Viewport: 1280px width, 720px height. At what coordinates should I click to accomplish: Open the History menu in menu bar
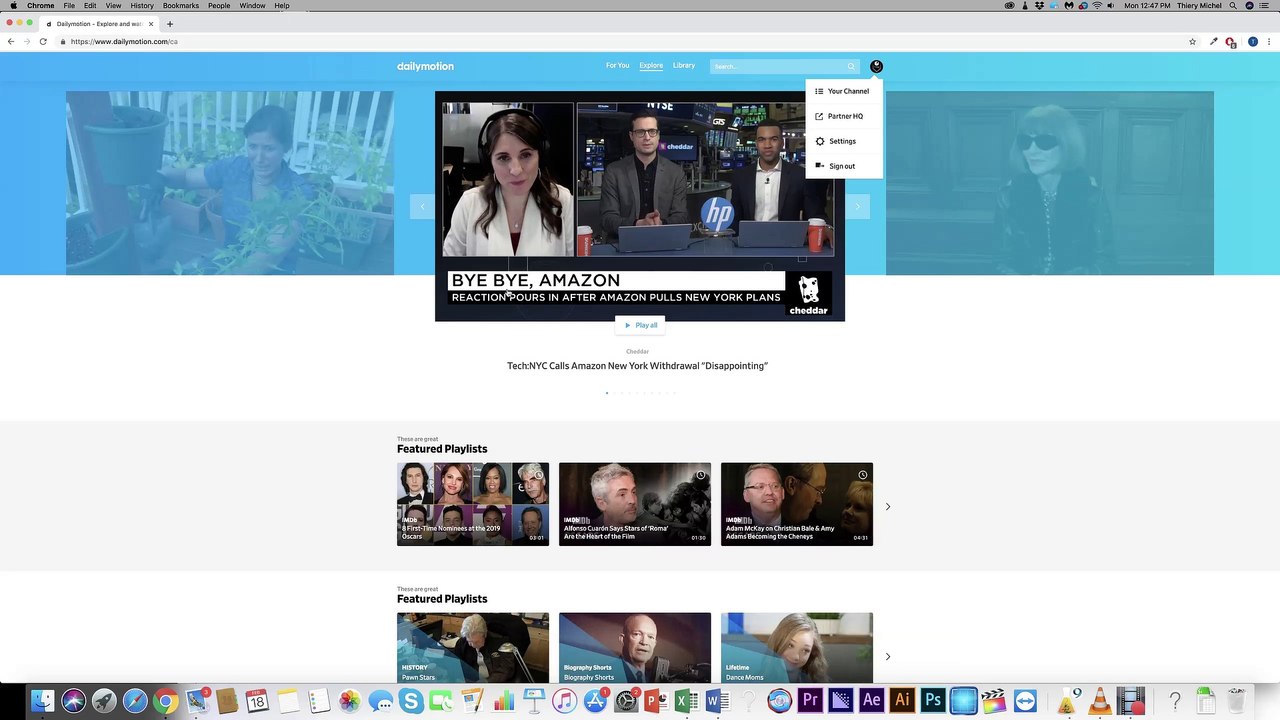tap(142, 6)
